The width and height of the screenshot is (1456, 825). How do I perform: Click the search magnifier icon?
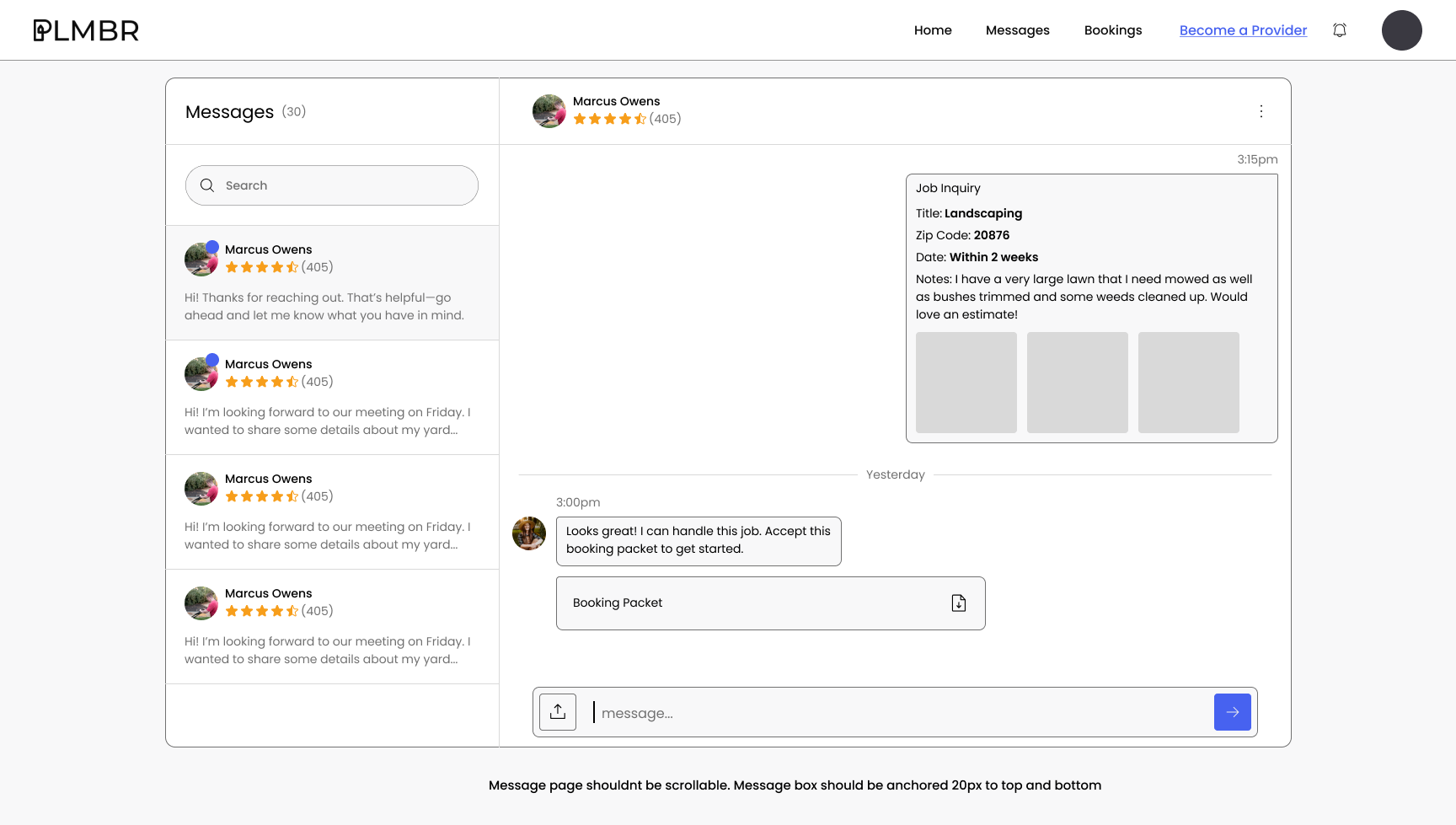207,185
